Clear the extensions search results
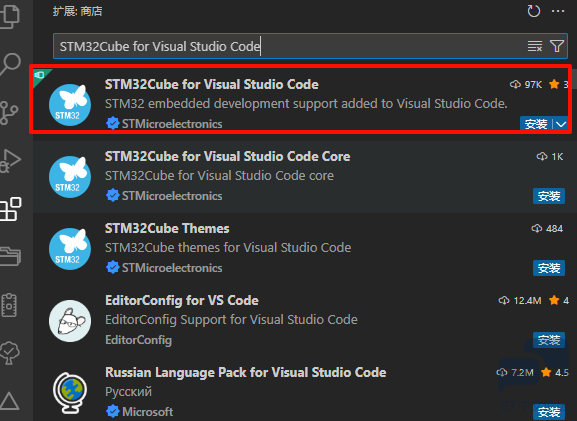This screenshot has height=421, width=577. click(x=535, y=46)
